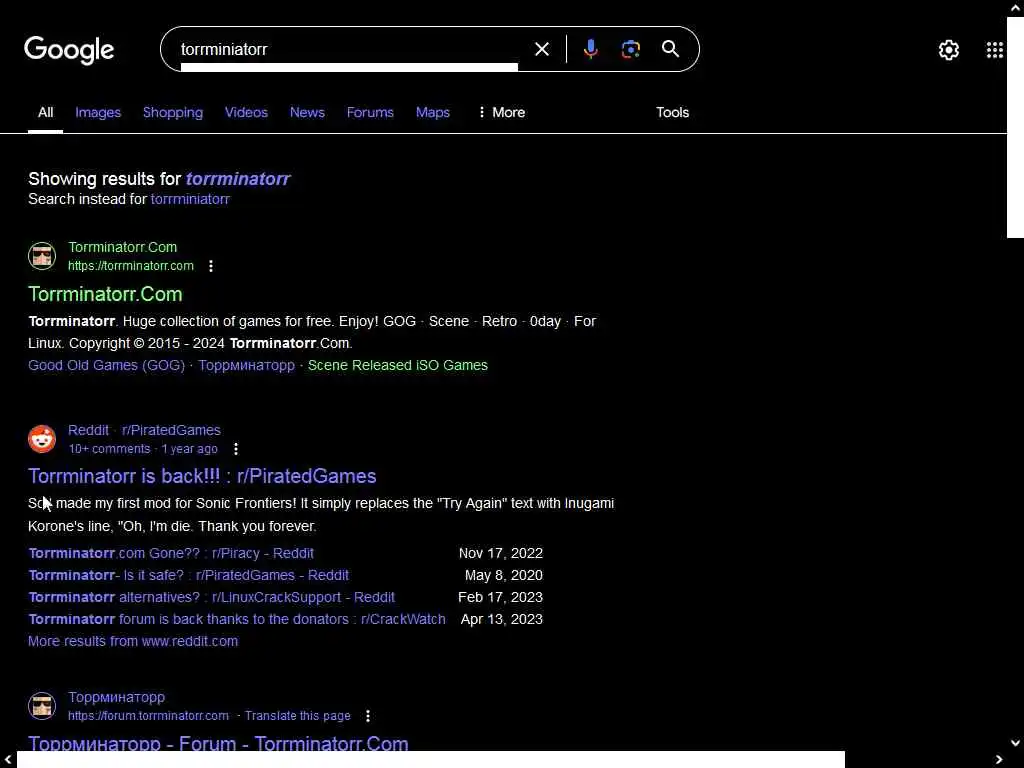The image size is (1024, 768).
Task: Click corrected term torrminatorr link
Action: [238, 178]
